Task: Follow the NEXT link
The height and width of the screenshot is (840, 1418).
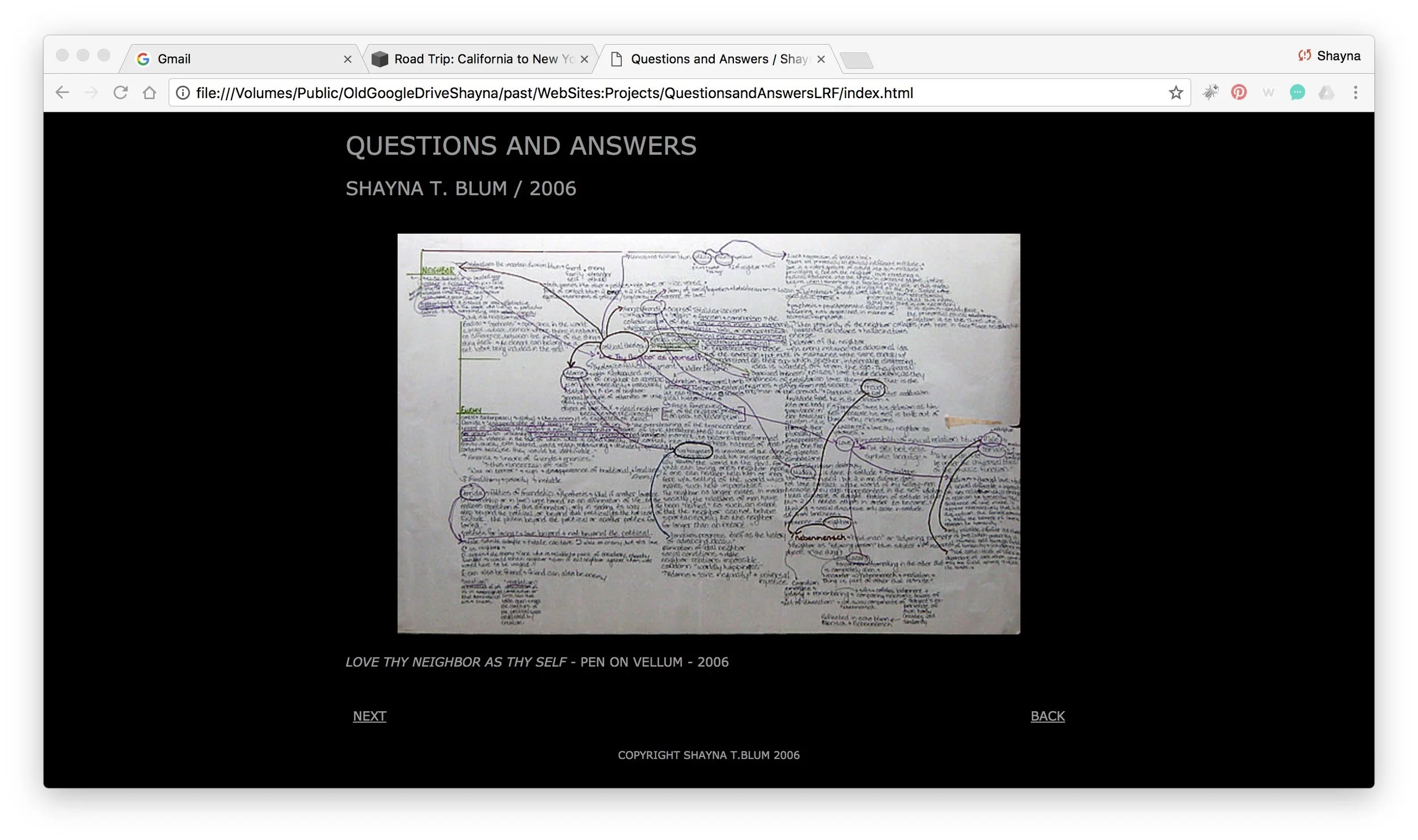Action: pos(369,716)
